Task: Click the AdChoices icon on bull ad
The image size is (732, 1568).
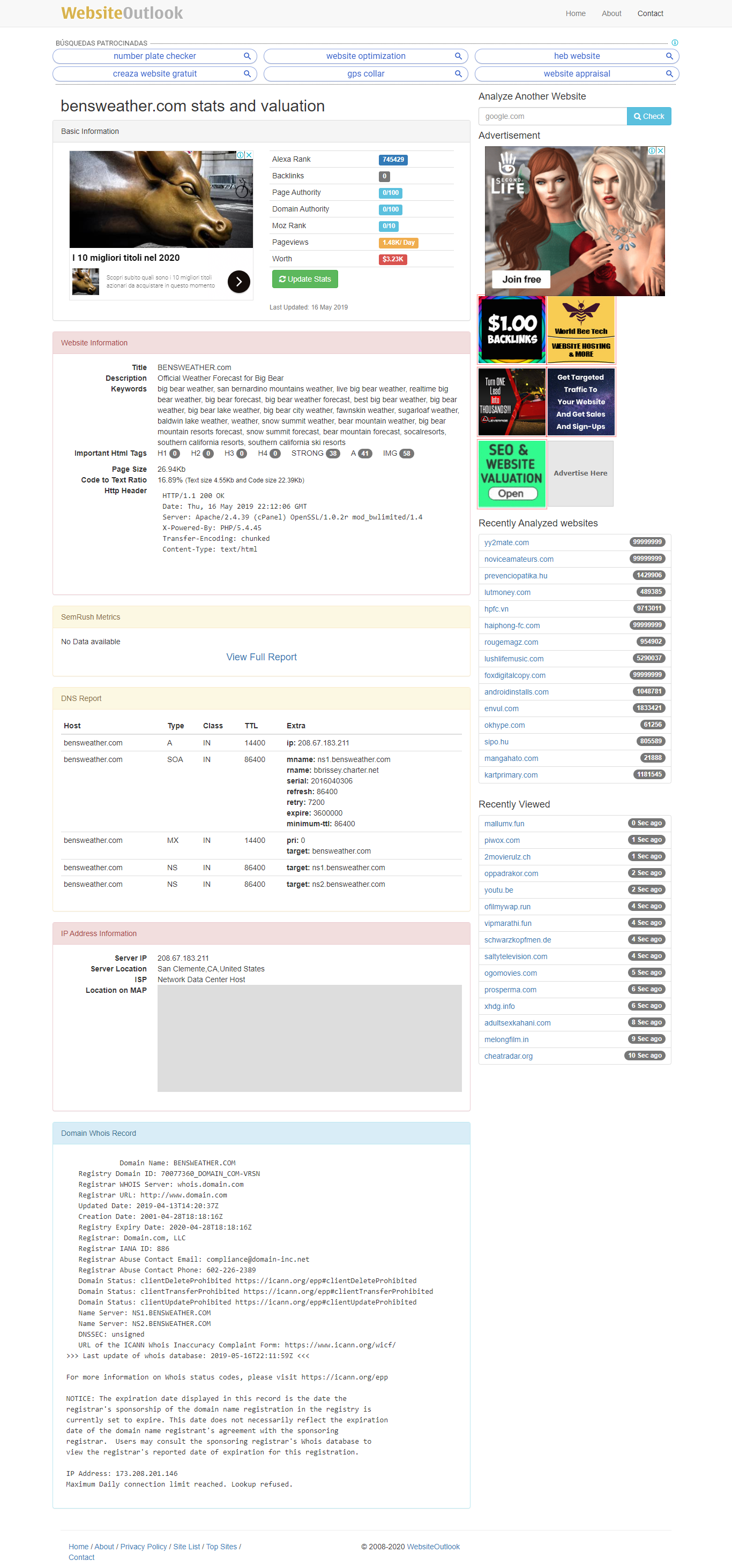Action: pos(241,155)
